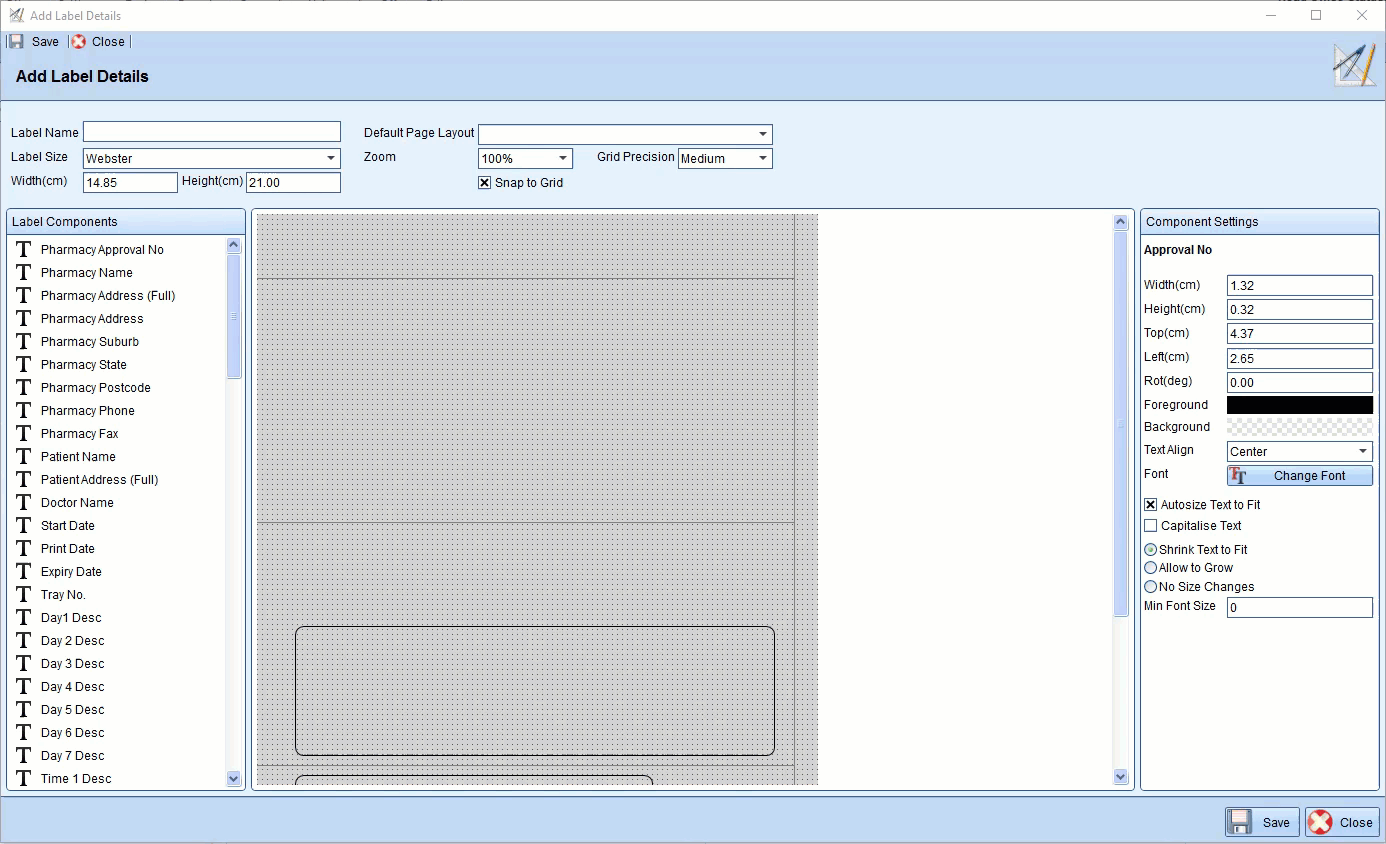Click the bottom Close button
Screen dimensions: 1386x844
point(1342,822)
